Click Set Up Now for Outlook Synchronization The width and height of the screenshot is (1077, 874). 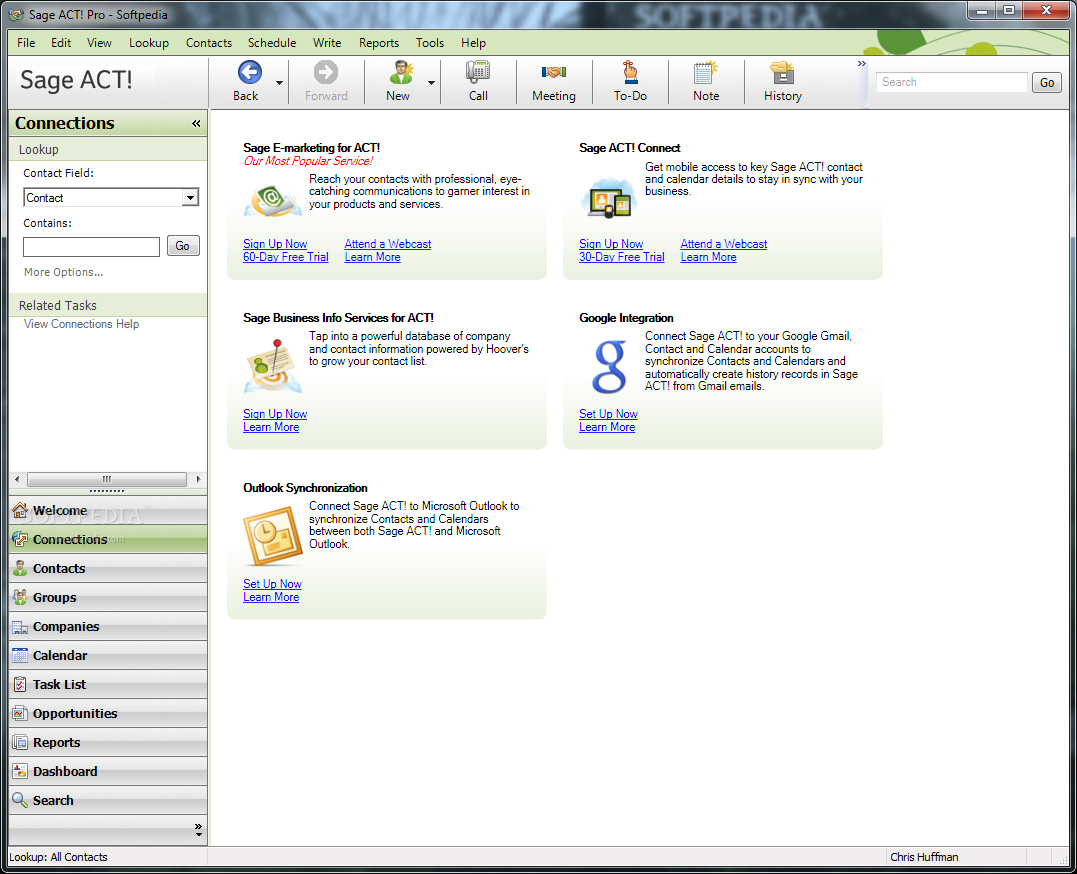[272, 584]
